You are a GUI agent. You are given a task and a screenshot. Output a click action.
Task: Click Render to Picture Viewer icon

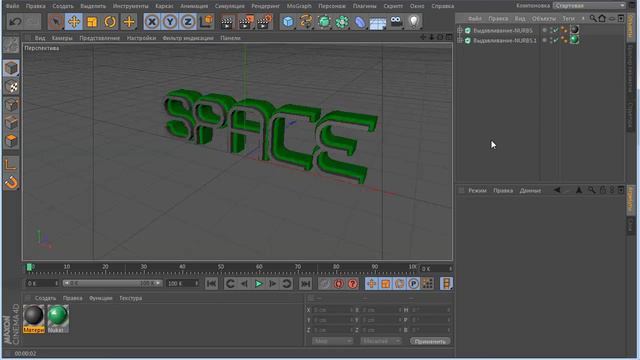pos(246,22)
